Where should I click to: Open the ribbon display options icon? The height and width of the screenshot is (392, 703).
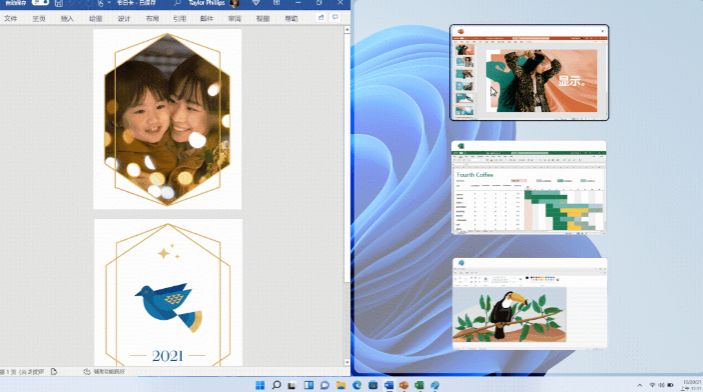click(x=277, y=3)
